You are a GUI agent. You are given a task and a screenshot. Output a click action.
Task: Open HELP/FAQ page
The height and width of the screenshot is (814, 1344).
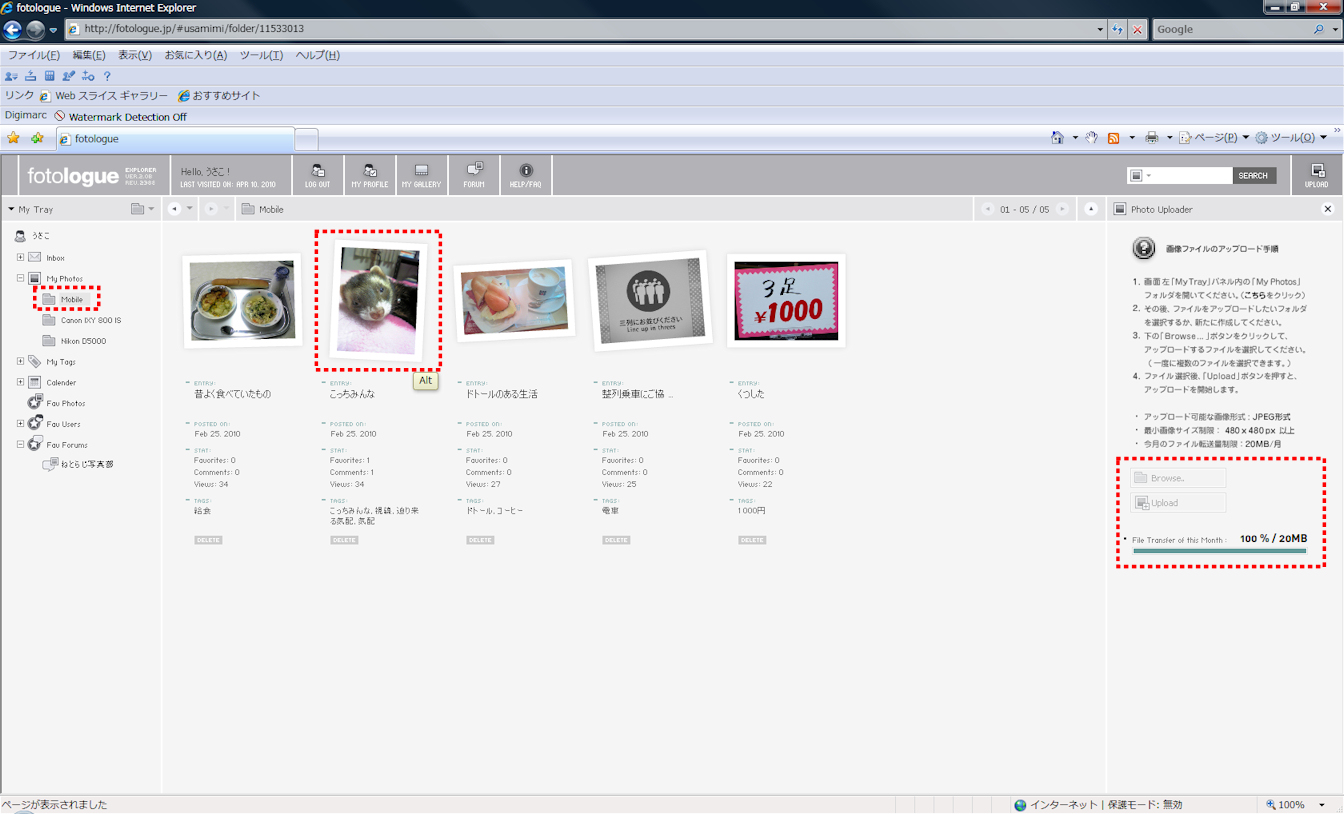(x=526, y=175)
